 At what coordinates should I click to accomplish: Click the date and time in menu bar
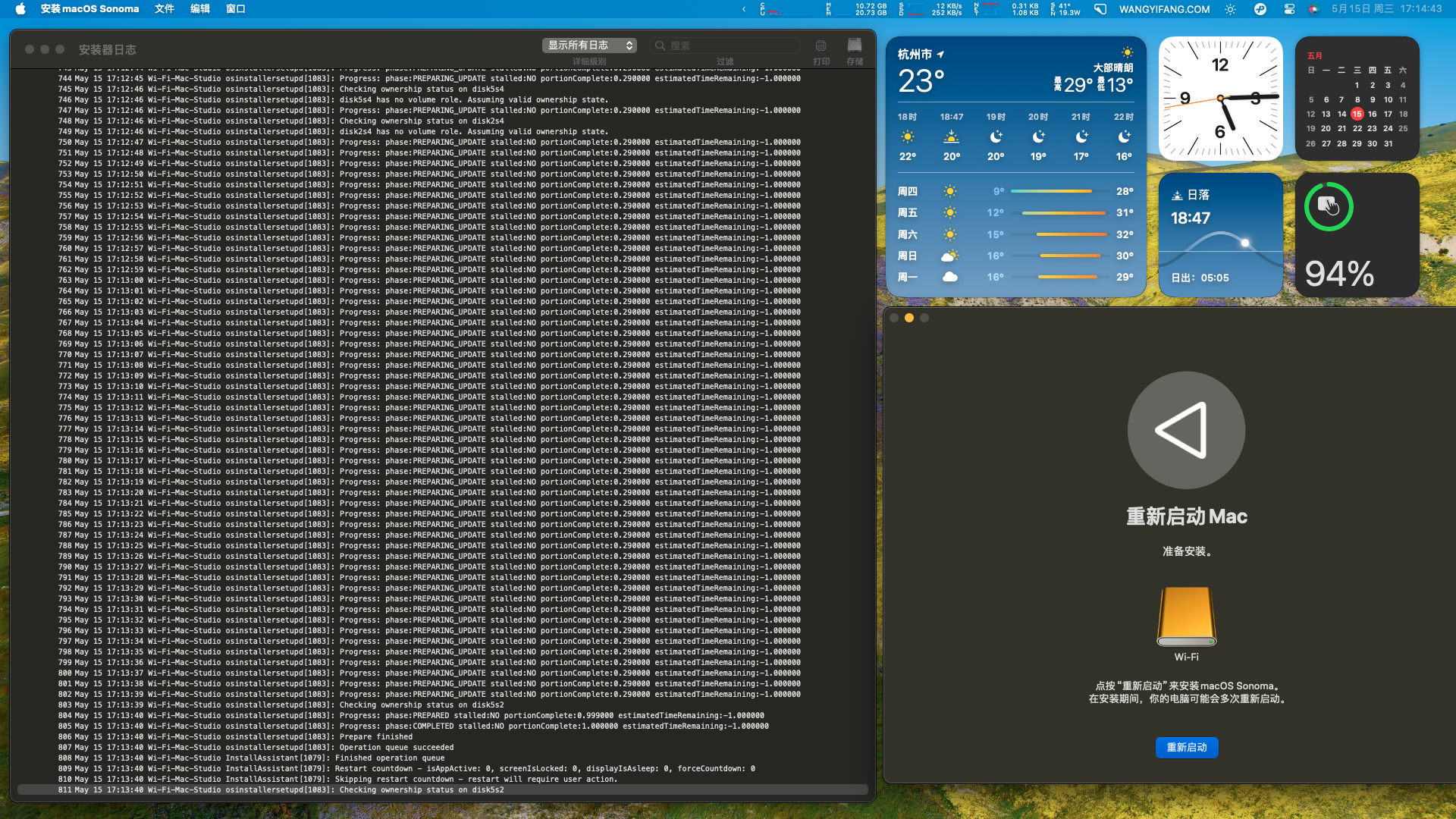1386,9
